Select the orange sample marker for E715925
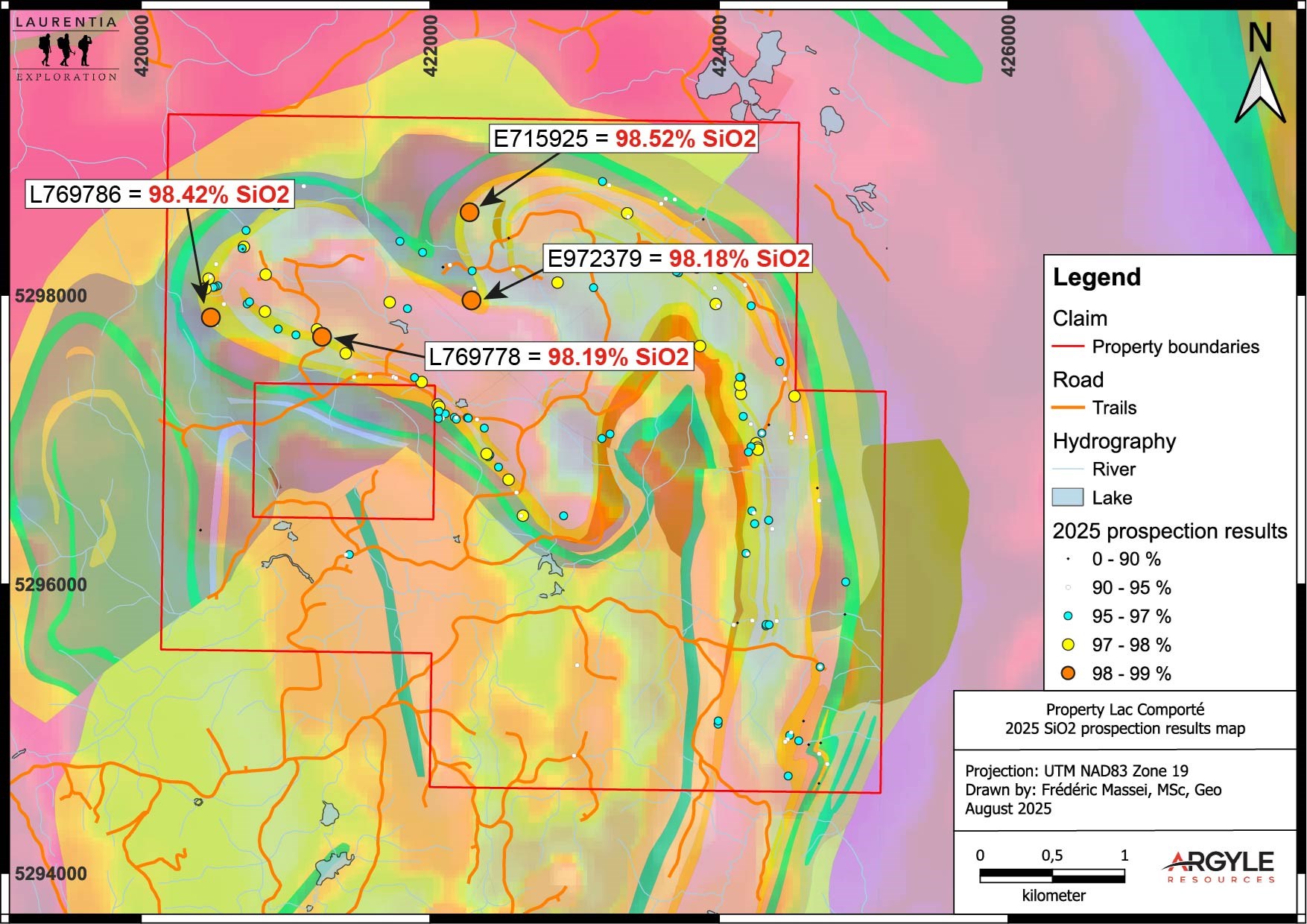Image resolution: width=1307 pixels, height=924 pixels. point(469,212)
